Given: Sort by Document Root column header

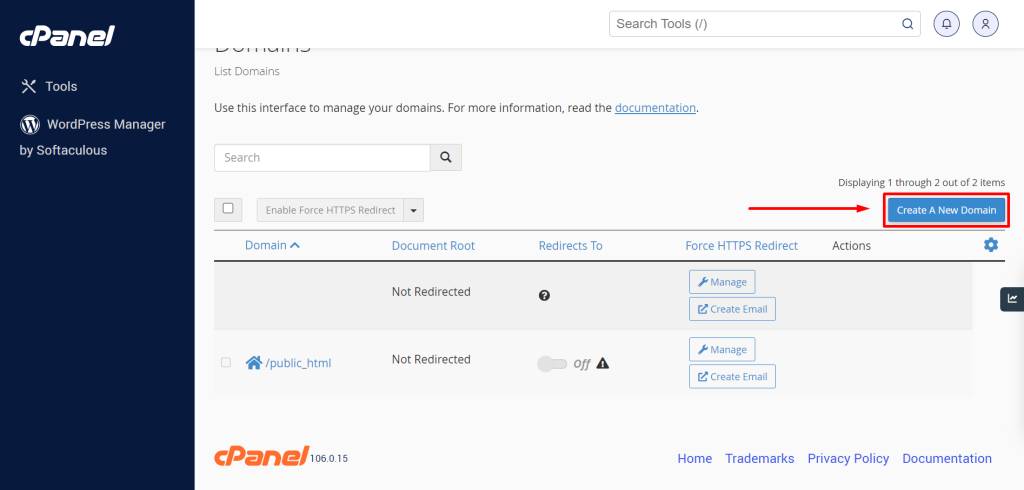Looking at the screenshot, I should click(x=433, y=246).
